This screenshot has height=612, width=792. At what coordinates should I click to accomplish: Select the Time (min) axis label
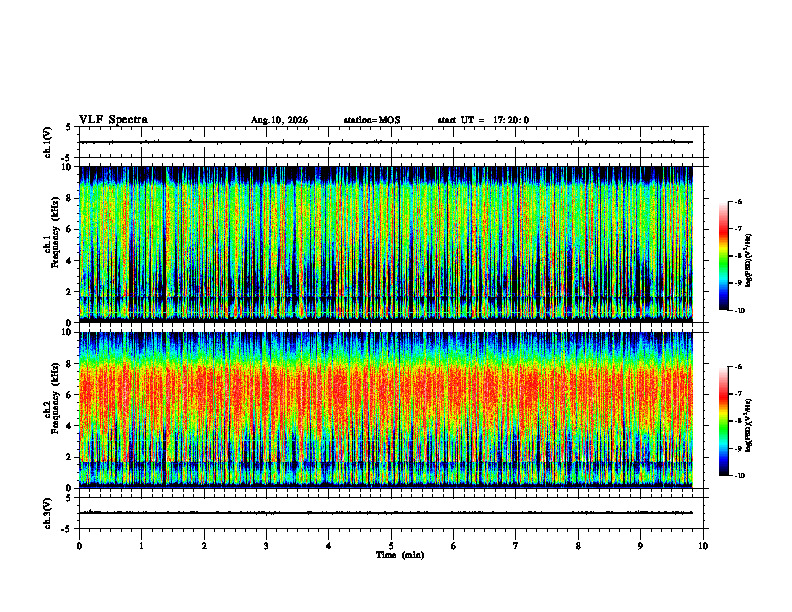[400, 555]
